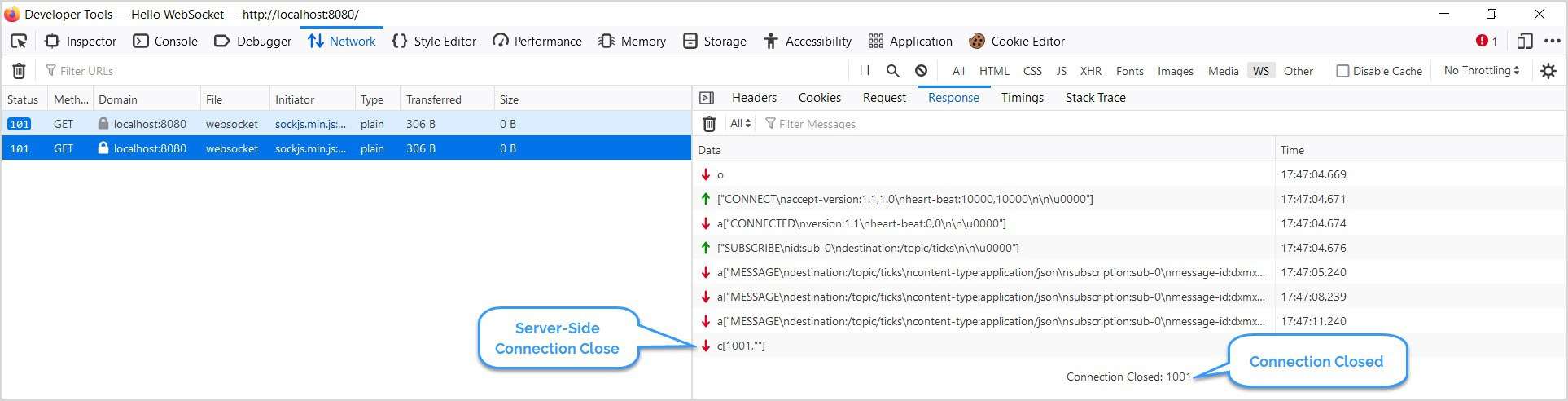This screenshot has height=401, width=1568.
Task: Pause network recording
Action: pyautogui.click(x=865, y=71)
